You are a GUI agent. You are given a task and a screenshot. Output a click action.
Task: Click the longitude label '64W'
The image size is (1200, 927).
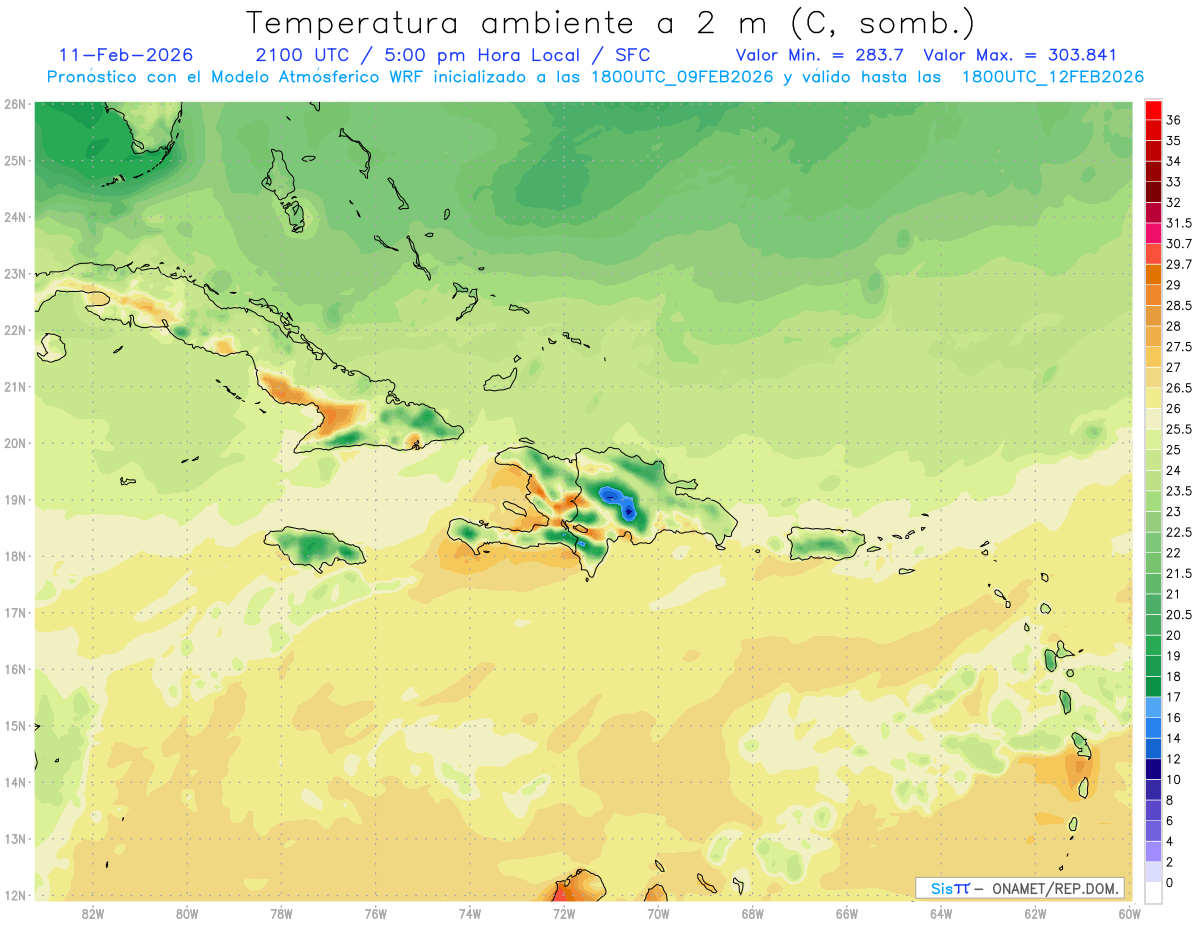(x=941, y=913)
